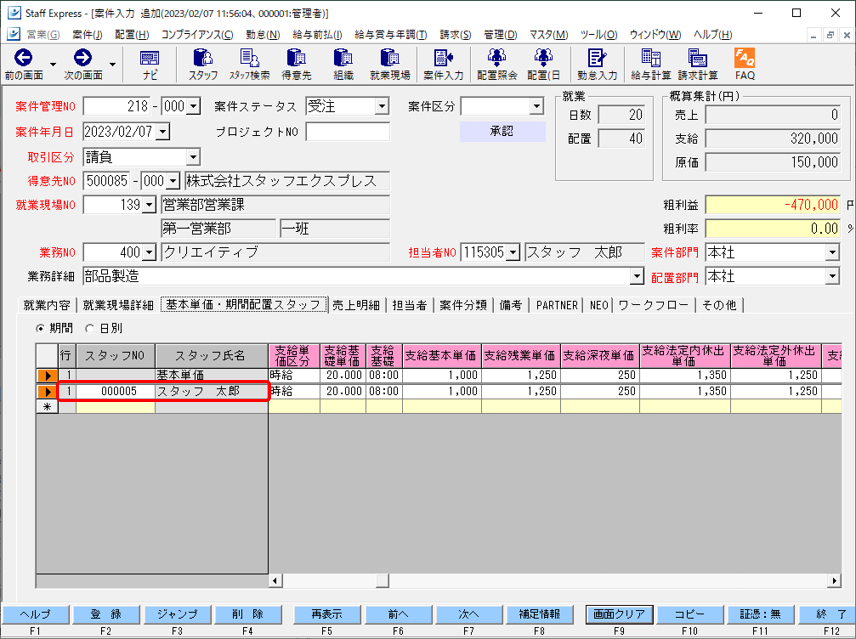This screenshot has width=856, height=639.
Task: Open the 取引区分 請負 dropdown
Action: click(193, 158)
